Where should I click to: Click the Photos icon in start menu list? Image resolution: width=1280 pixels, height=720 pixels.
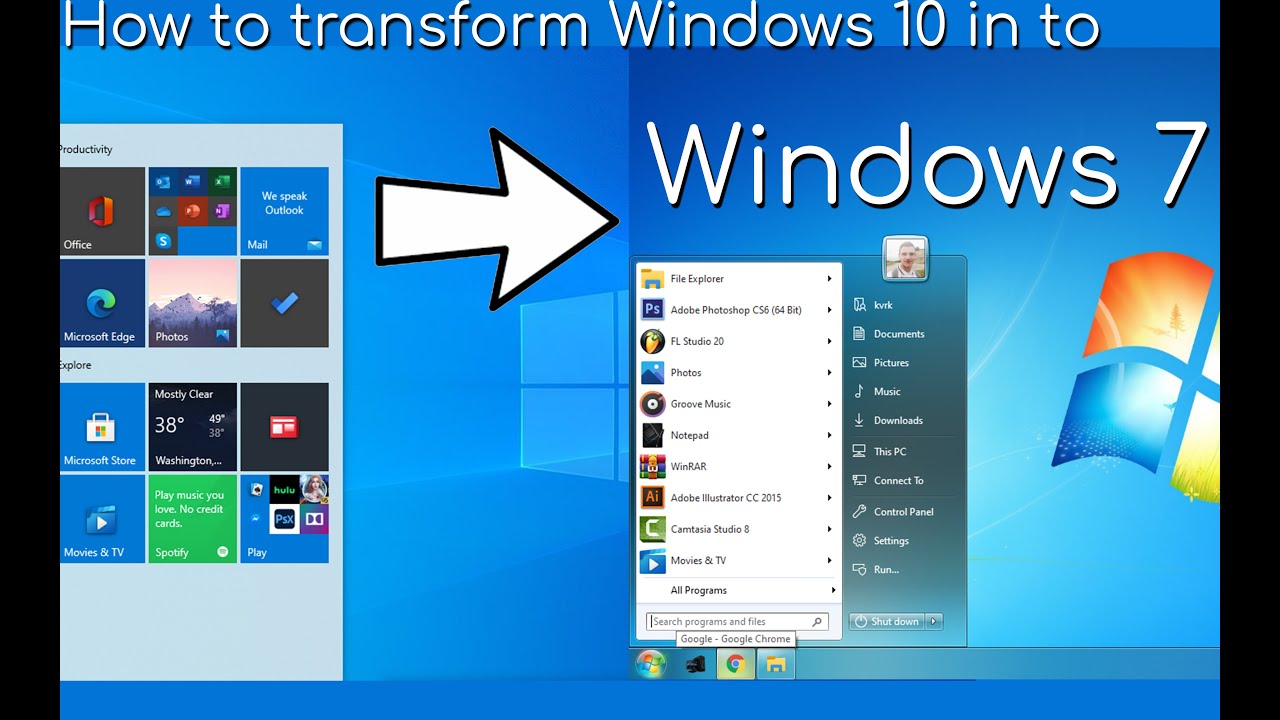[x=653, y=372]
